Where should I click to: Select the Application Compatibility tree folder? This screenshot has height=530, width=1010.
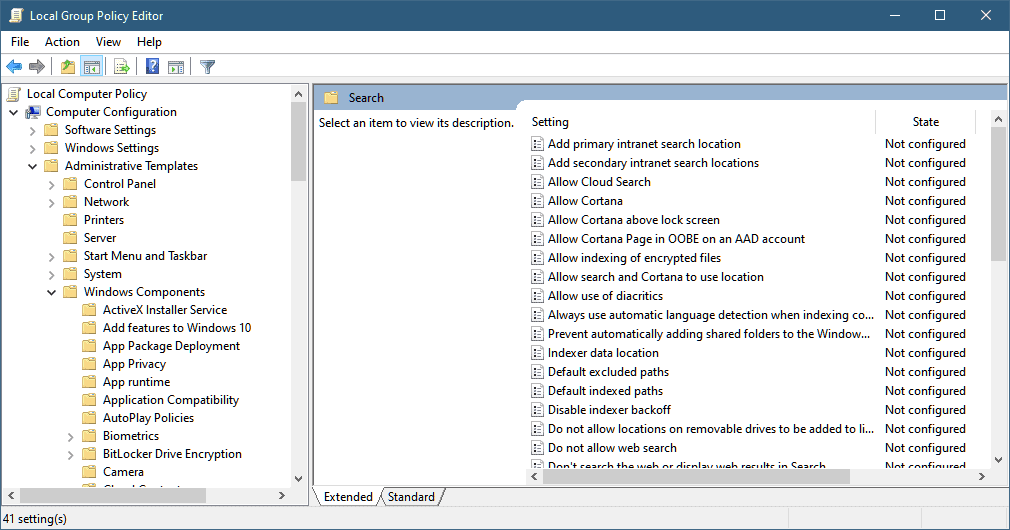[x=171, y=400]
